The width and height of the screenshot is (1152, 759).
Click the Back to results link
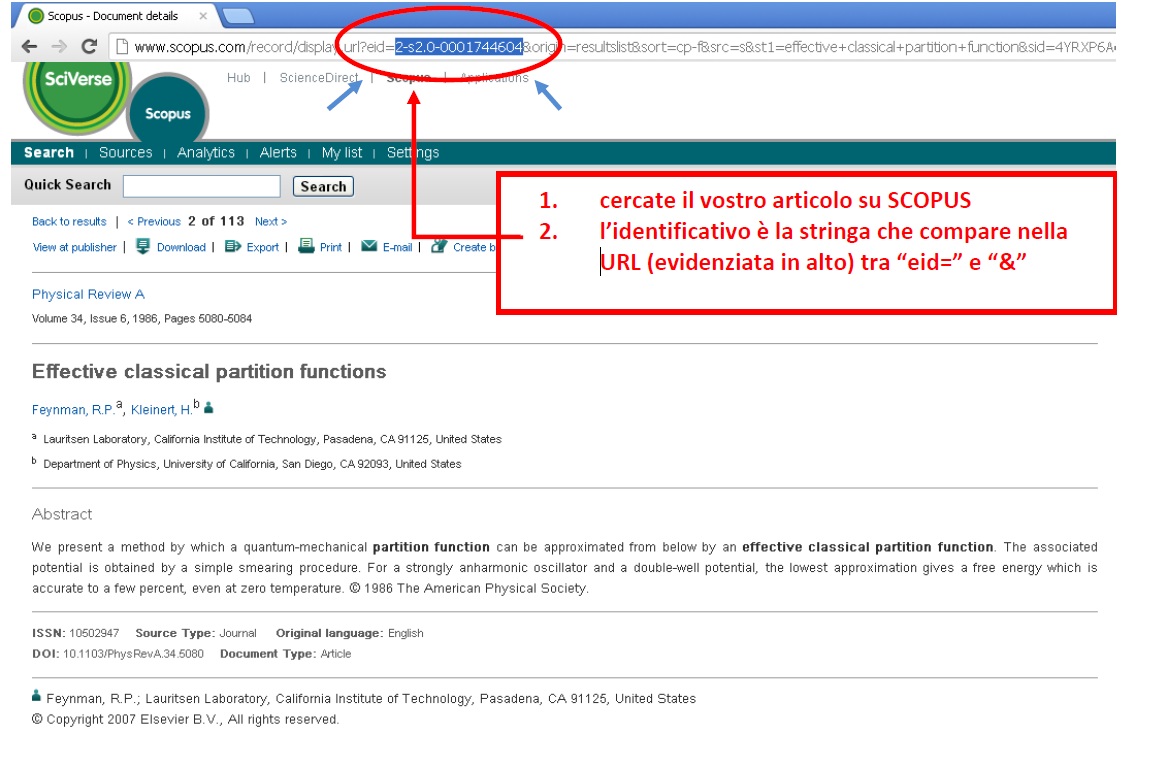[69, 222]
